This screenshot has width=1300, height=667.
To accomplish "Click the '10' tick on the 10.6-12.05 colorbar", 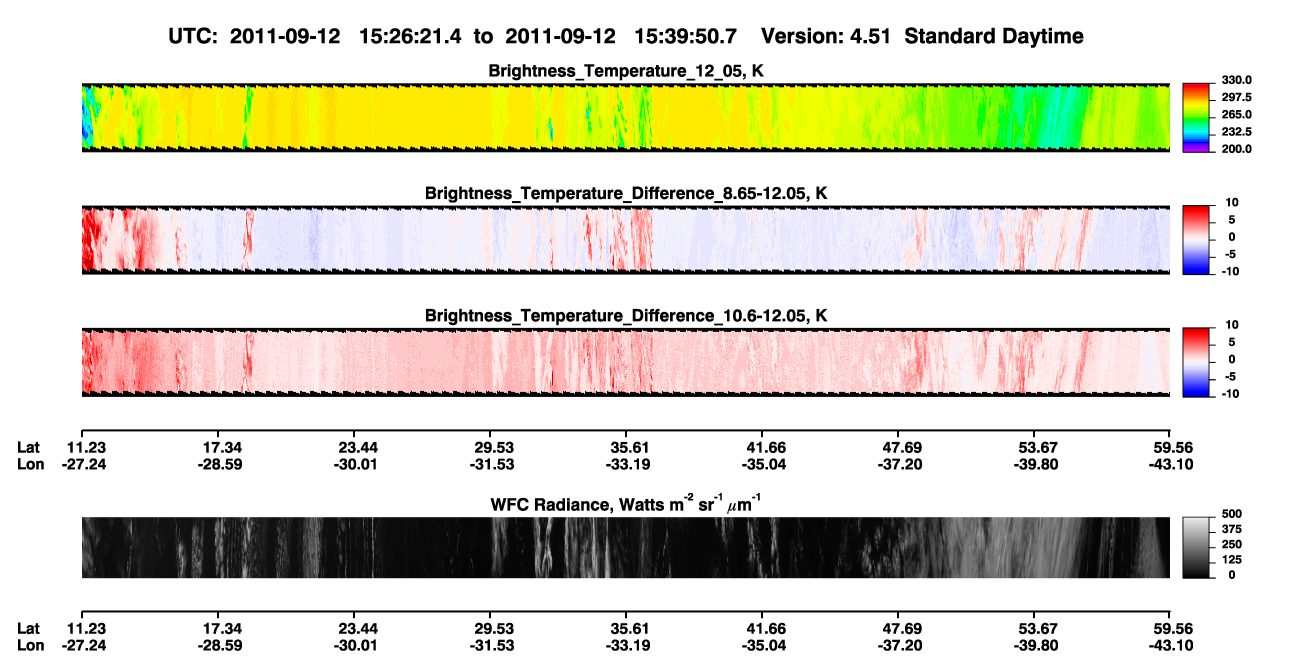I will click(x=1232, y=326).
